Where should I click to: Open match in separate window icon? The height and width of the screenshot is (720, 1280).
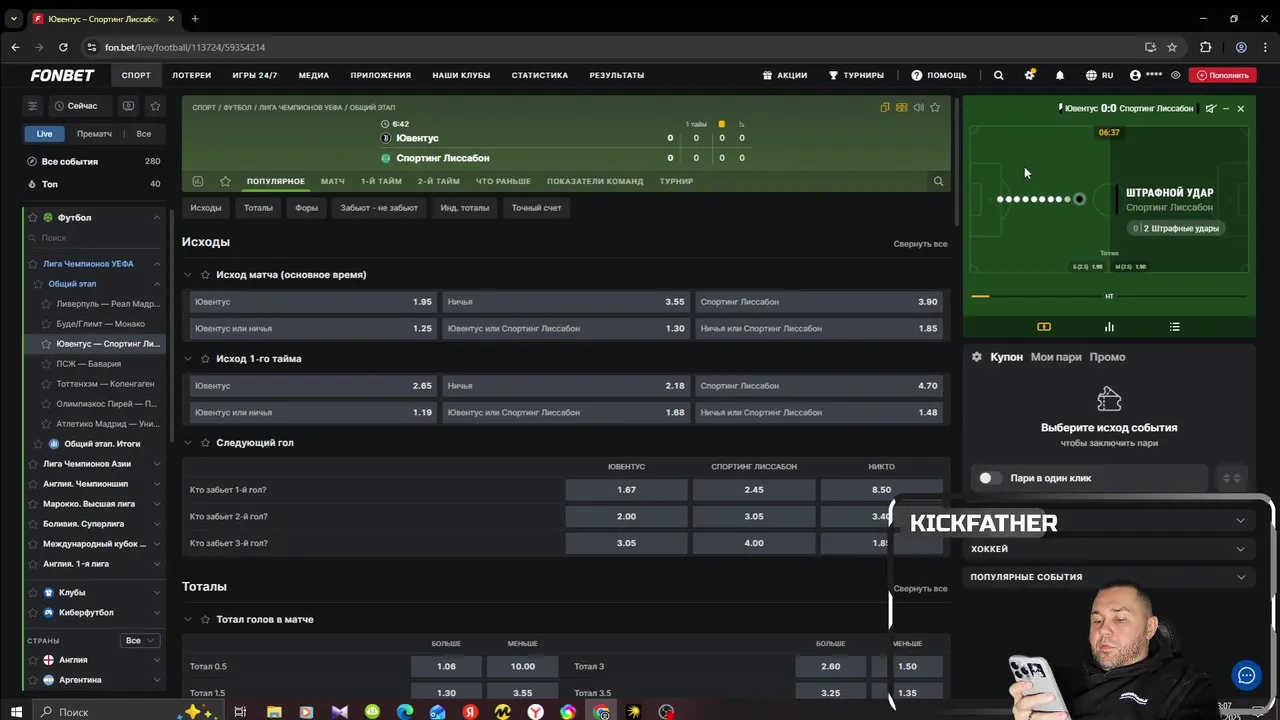coord(885,107)
